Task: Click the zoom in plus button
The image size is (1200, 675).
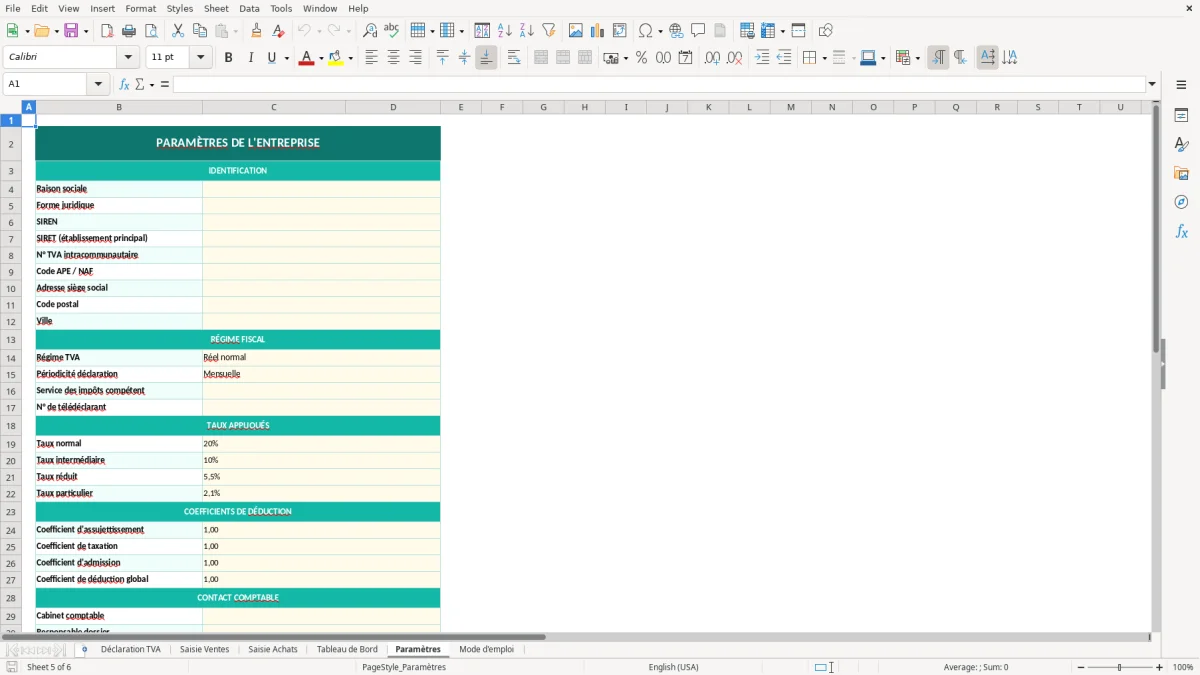Action: tap(1159, 667)
